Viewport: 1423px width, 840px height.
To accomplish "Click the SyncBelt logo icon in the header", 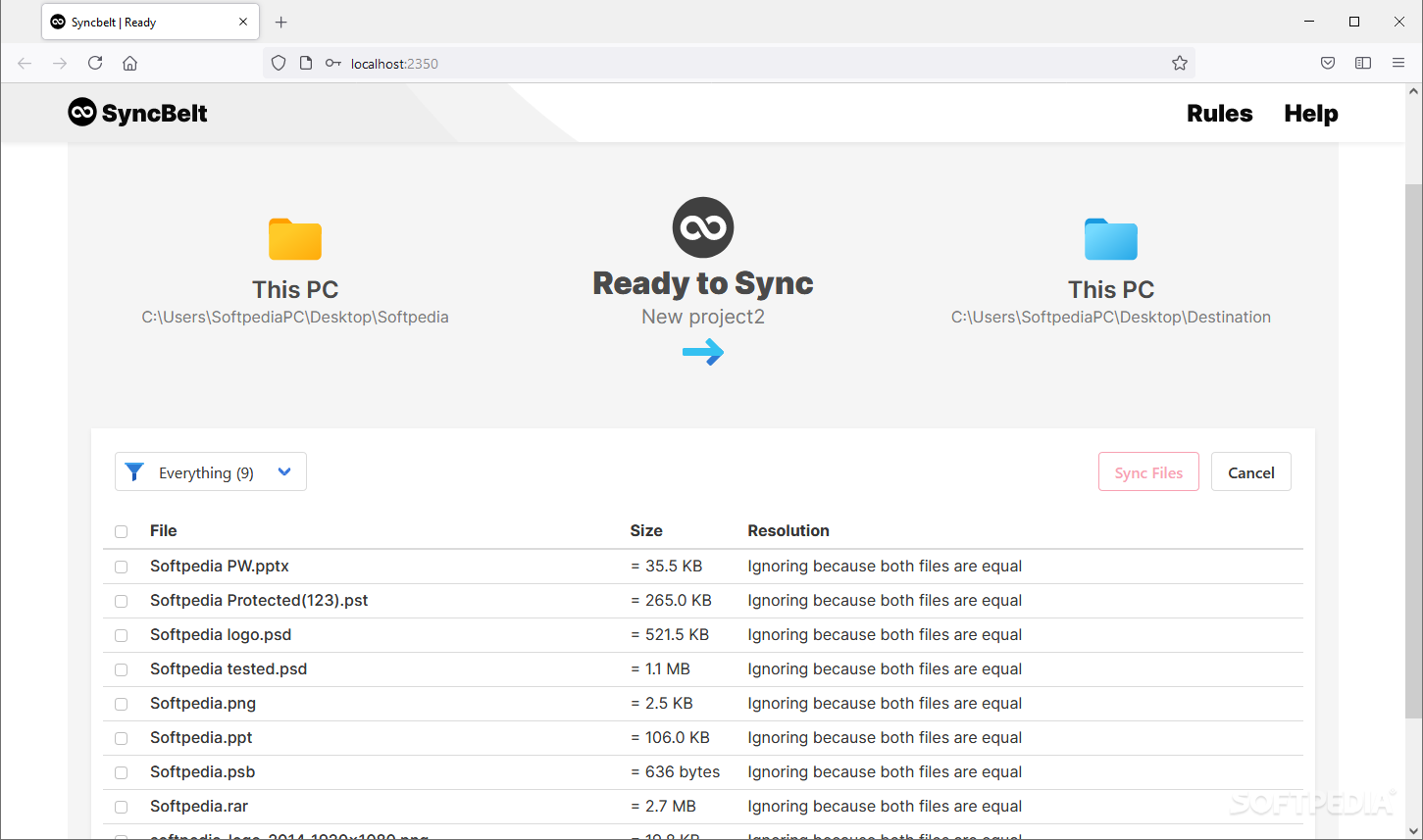I will (x=82, y=113).
